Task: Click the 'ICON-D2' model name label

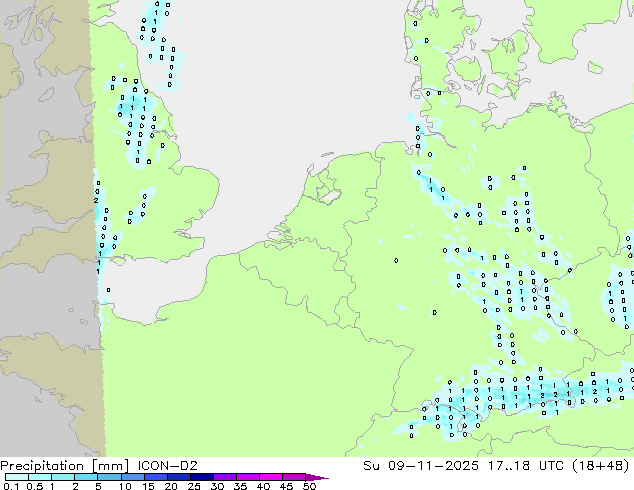Action: click(x=167, y=466)
